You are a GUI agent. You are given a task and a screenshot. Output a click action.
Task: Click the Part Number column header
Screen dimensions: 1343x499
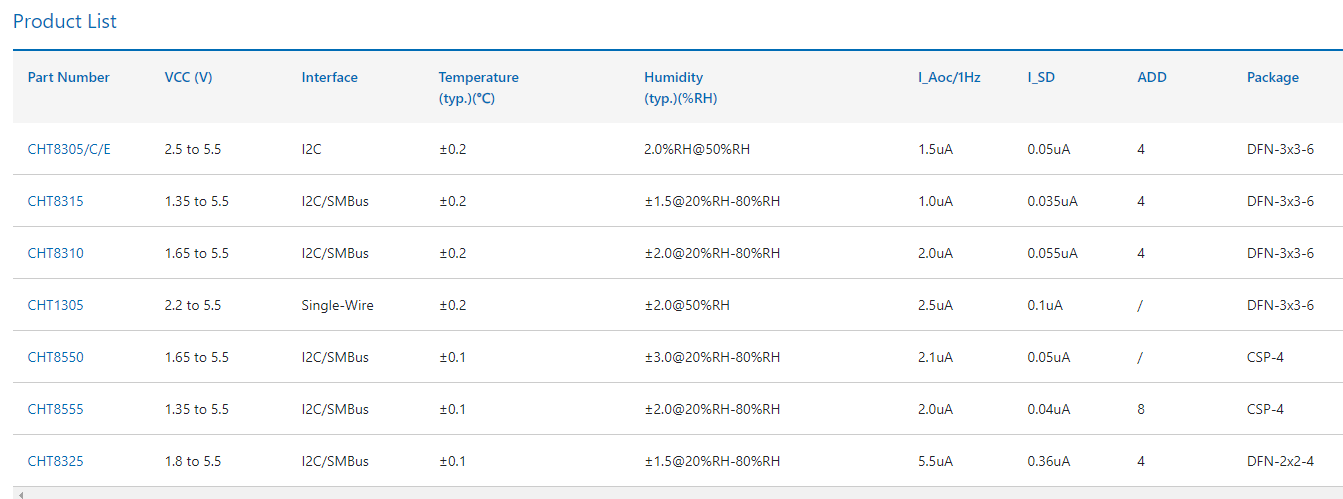69,77
